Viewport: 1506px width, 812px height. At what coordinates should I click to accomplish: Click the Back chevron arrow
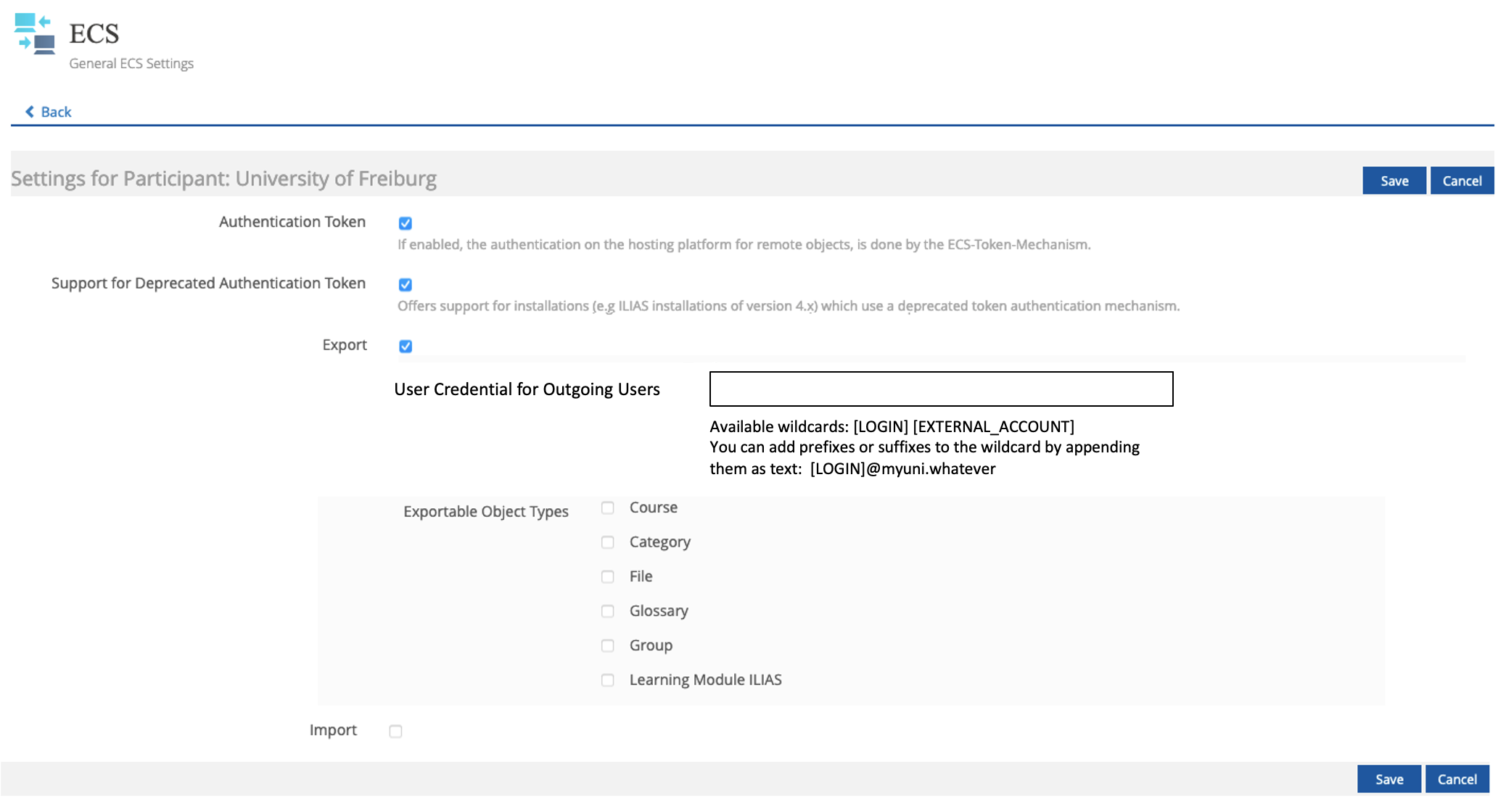[x=30, y=112]
